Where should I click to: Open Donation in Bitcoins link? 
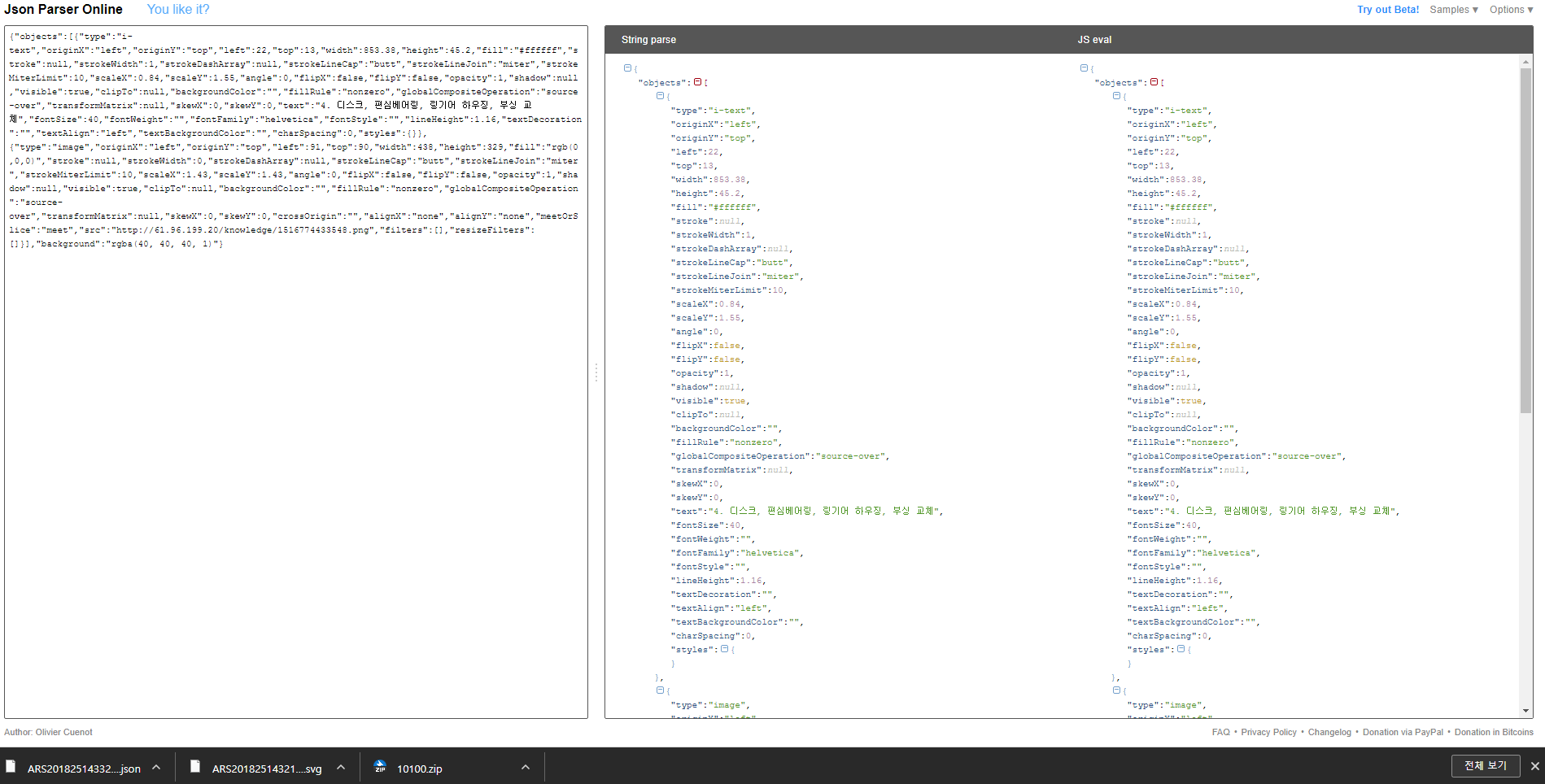(1494, 732)
